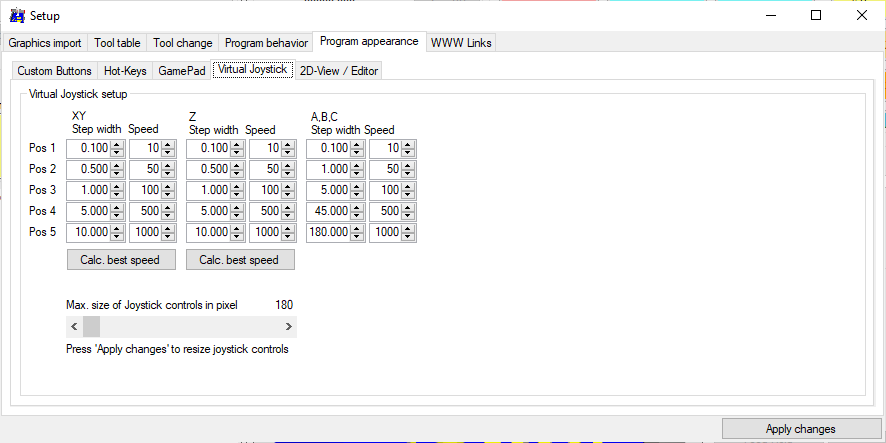Image resolution: width=886 pixels, height=443 pixels.
Task: Select the Hot-Keys sub-tab
Action: 125,71
